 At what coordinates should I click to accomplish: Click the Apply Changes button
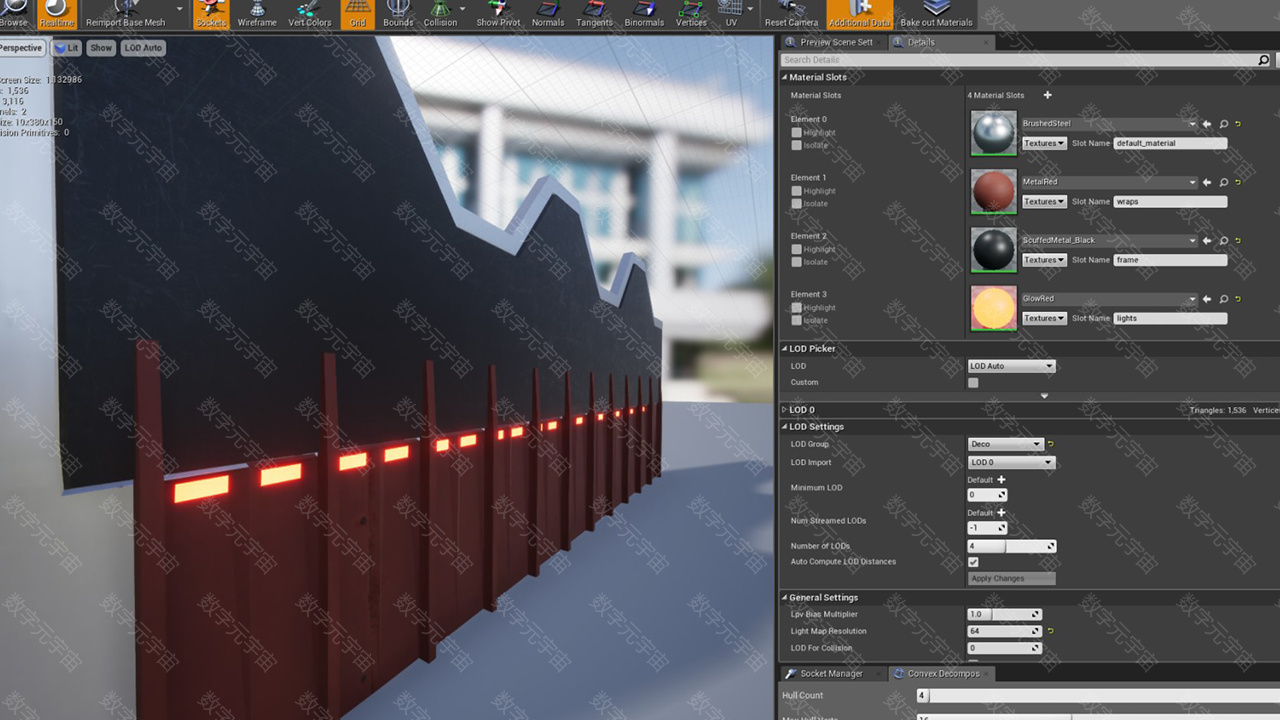pos(1011,578)
